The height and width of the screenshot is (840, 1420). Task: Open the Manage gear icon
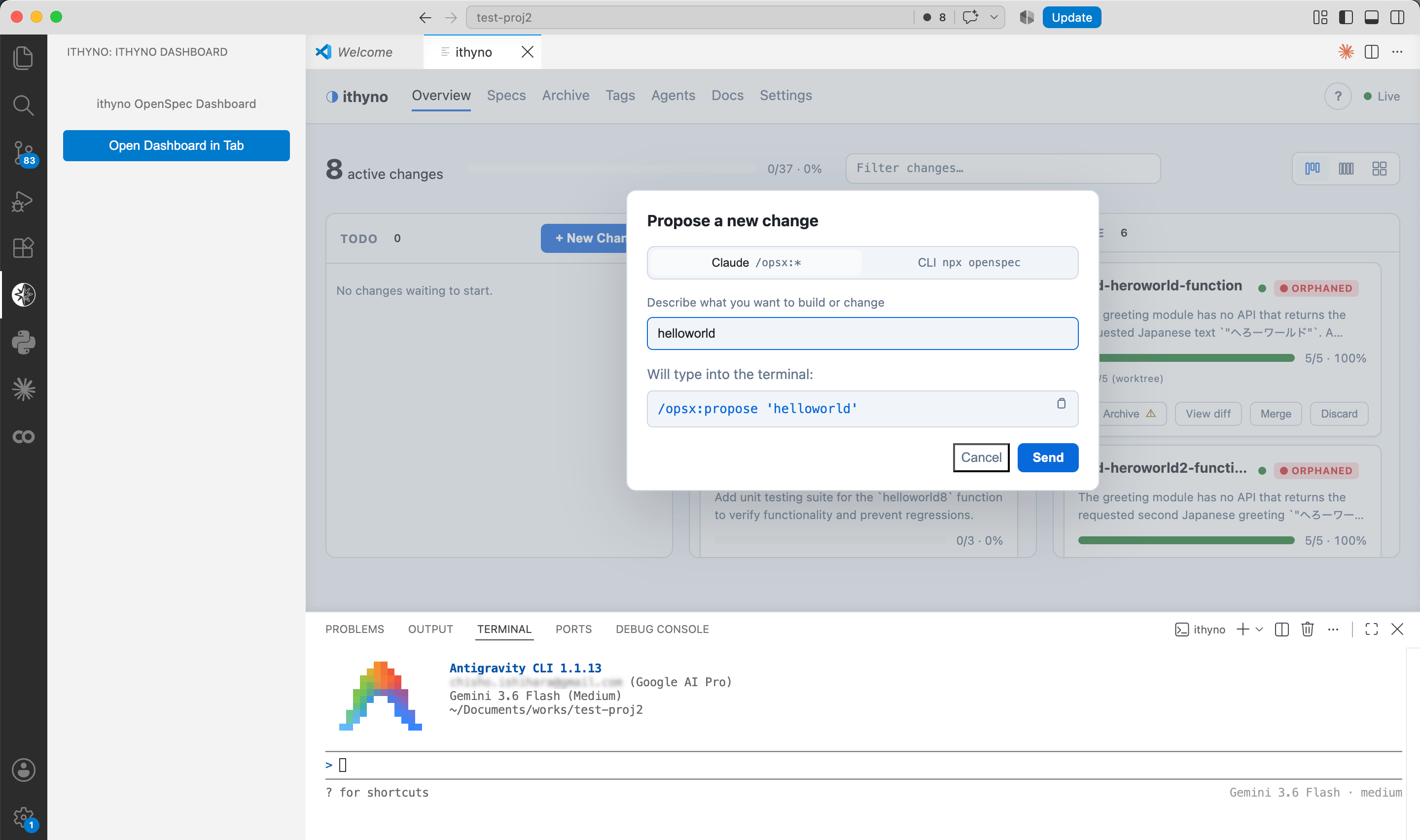[x=23, y=817]
